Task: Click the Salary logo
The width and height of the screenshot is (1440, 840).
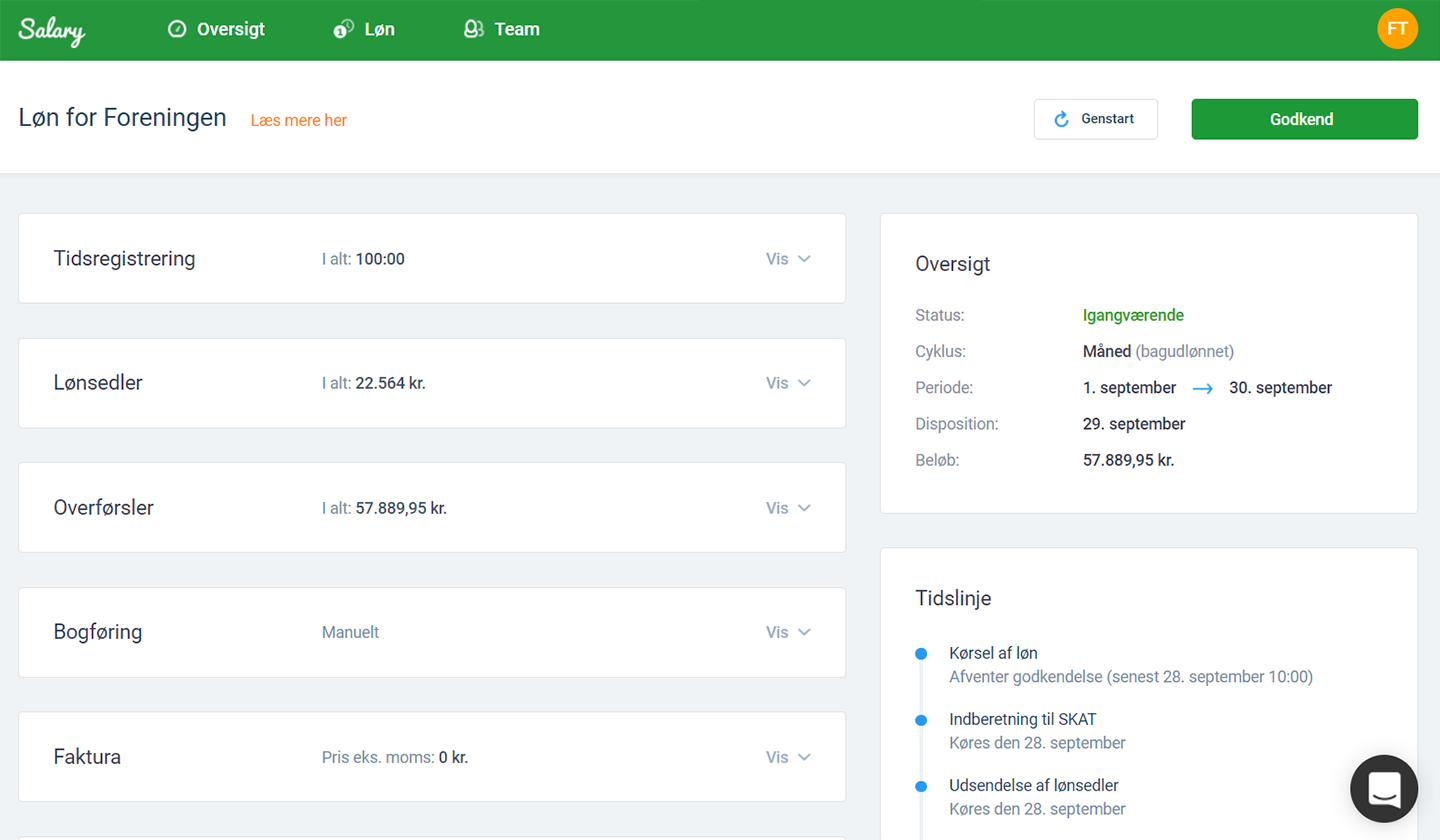Action: (x=52, y=30)
